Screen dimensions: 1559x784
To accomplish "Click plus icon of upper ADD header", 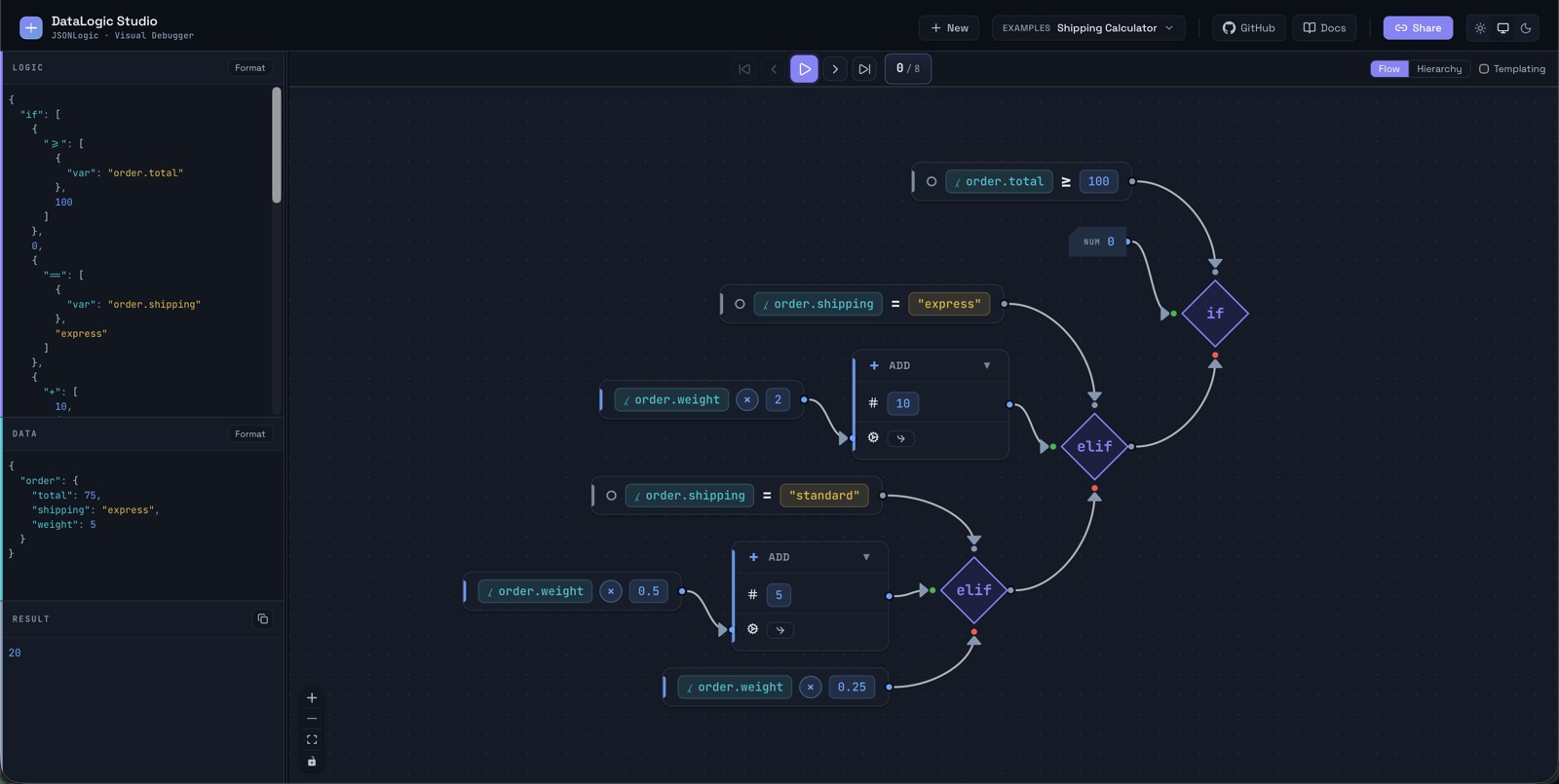I will pos(874,366).
